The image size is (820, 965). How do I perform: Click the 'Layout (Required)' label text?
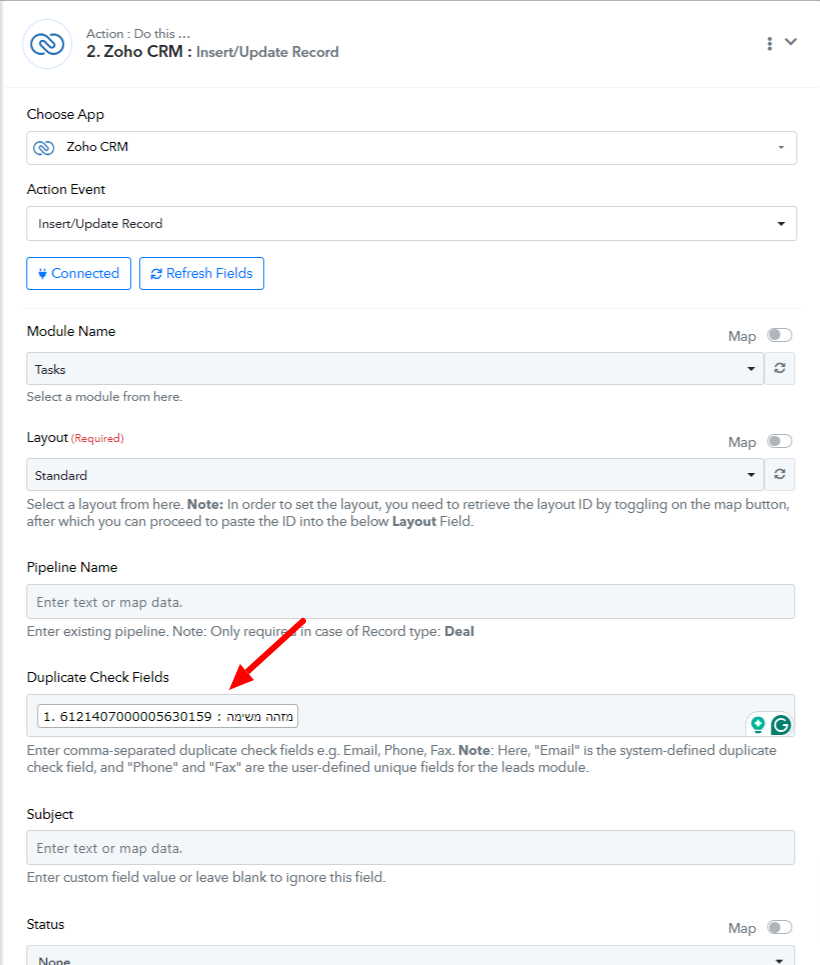(x=75, y=438)
